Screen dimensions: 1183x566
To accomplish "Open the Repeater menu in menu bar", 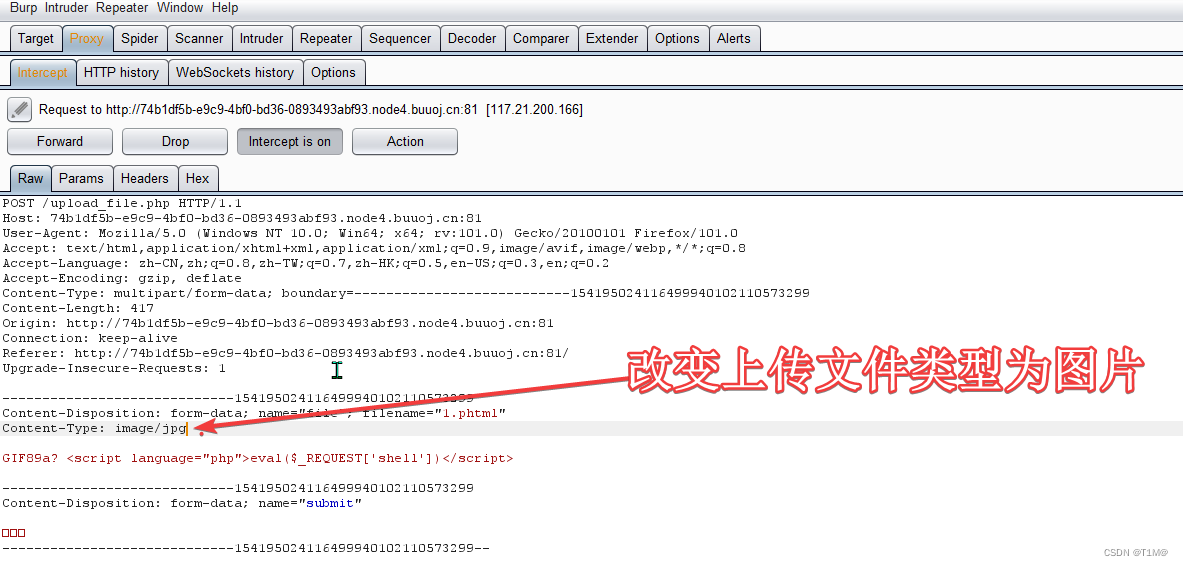I will (x=123, y=8).
